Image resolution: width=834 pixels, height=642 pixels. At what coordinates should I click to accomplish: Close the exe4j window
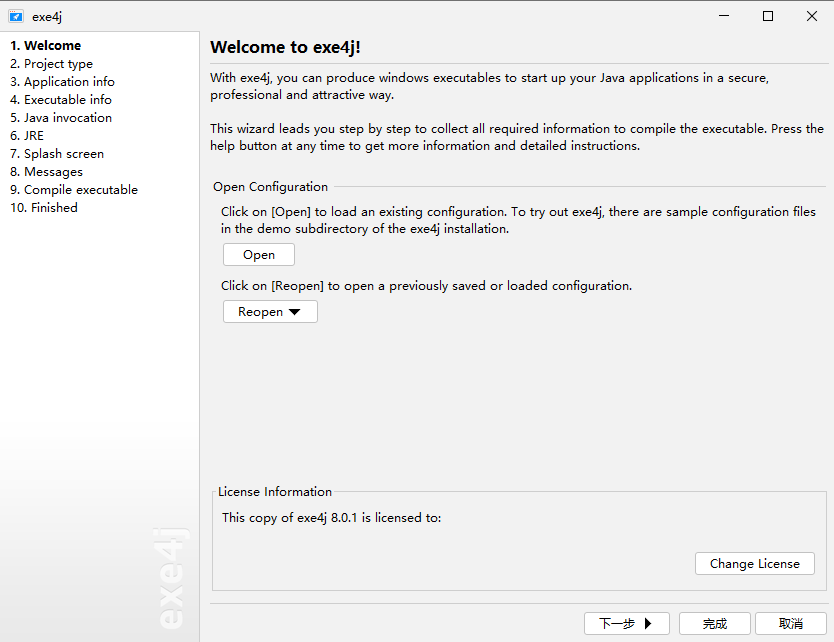point(812,16)
